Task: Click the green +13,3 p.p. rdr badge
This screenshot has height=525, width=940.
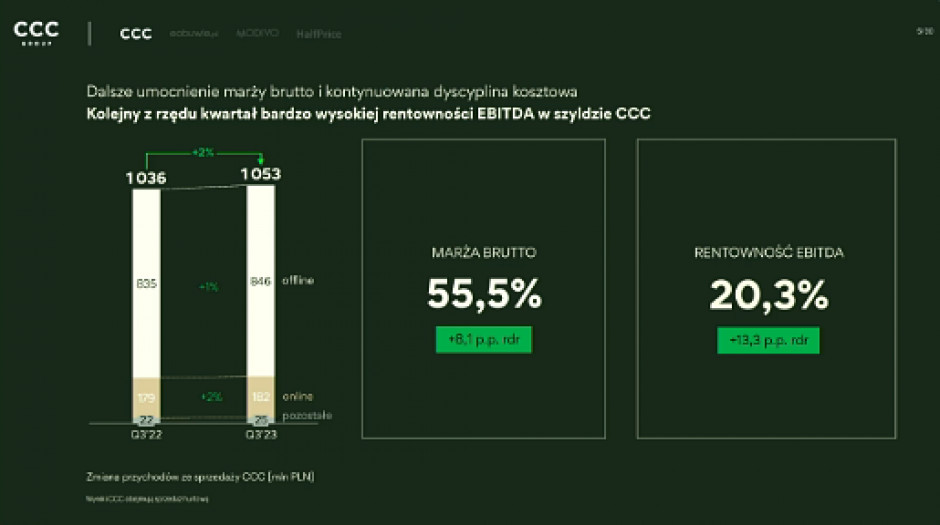Action: tap(768, 339)
